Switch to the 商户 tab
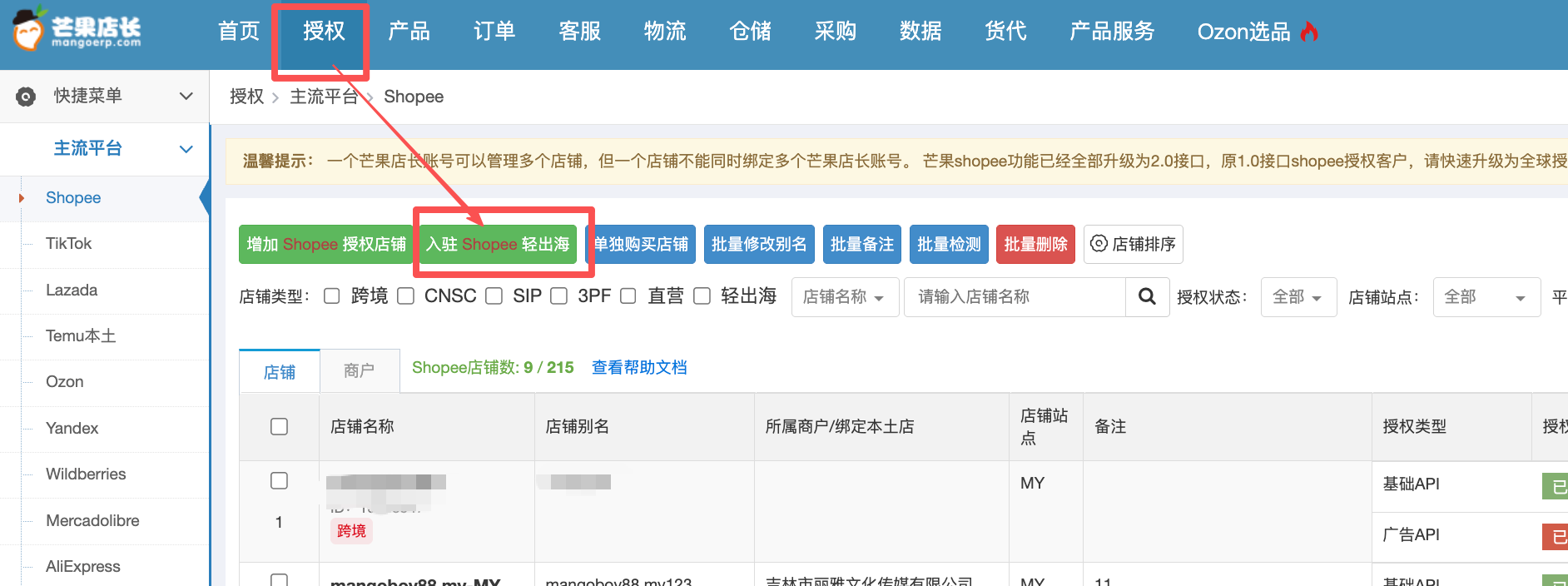The height and width of the screenshot is (586, 1568). [359, 370]
